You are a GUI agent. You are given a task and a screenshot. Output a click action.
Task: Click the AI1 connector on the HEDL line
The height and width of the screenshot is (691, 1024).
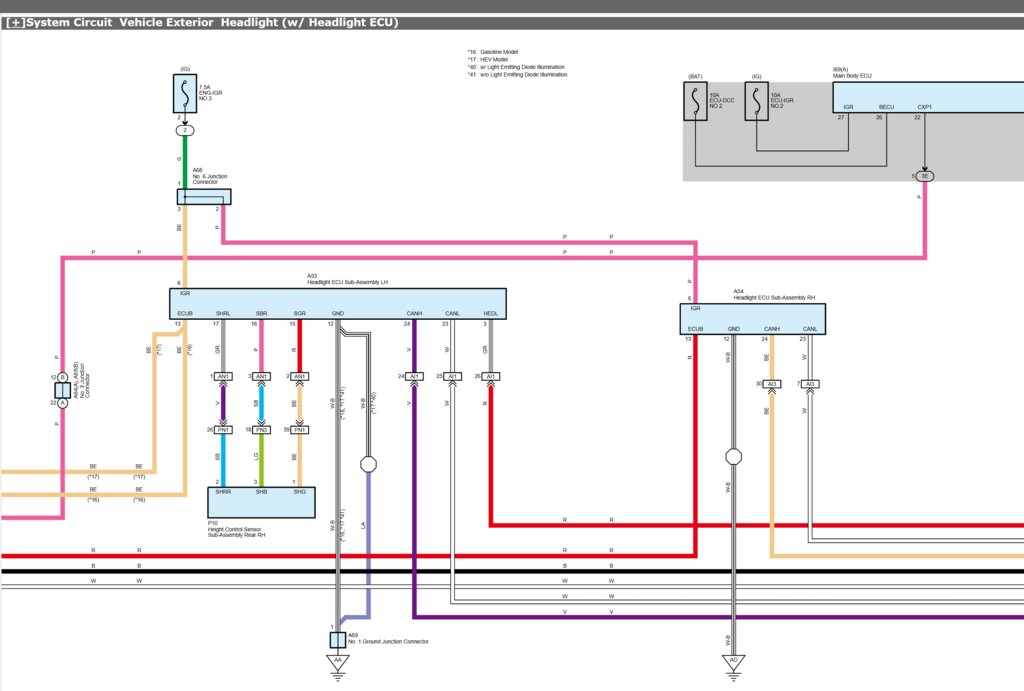click(x=490, y=376)
